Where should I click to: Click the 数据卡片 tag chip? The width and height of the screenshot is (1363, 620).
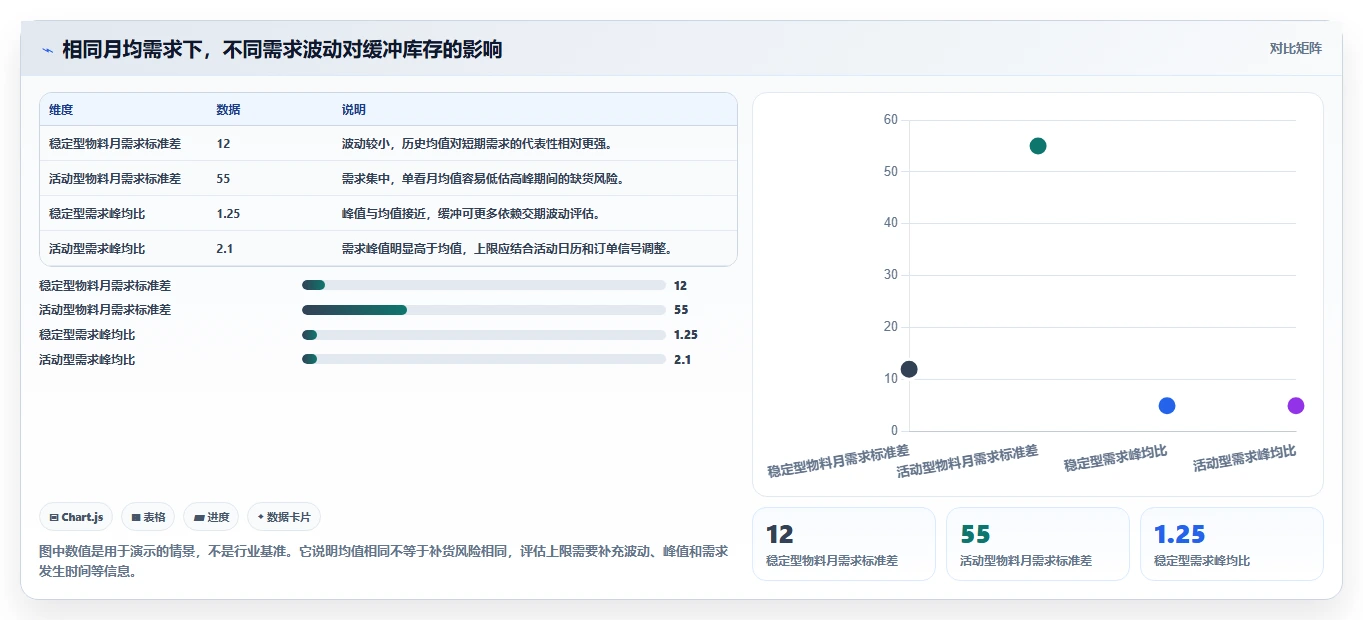[x=284, y=517]
